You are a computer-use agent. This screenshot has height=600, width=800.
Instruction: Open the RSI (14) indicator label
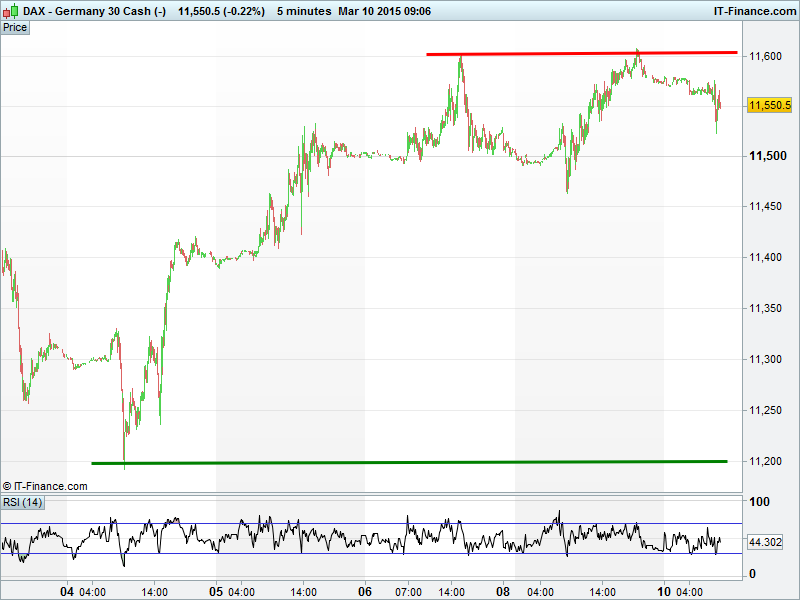tap(22, 502)
